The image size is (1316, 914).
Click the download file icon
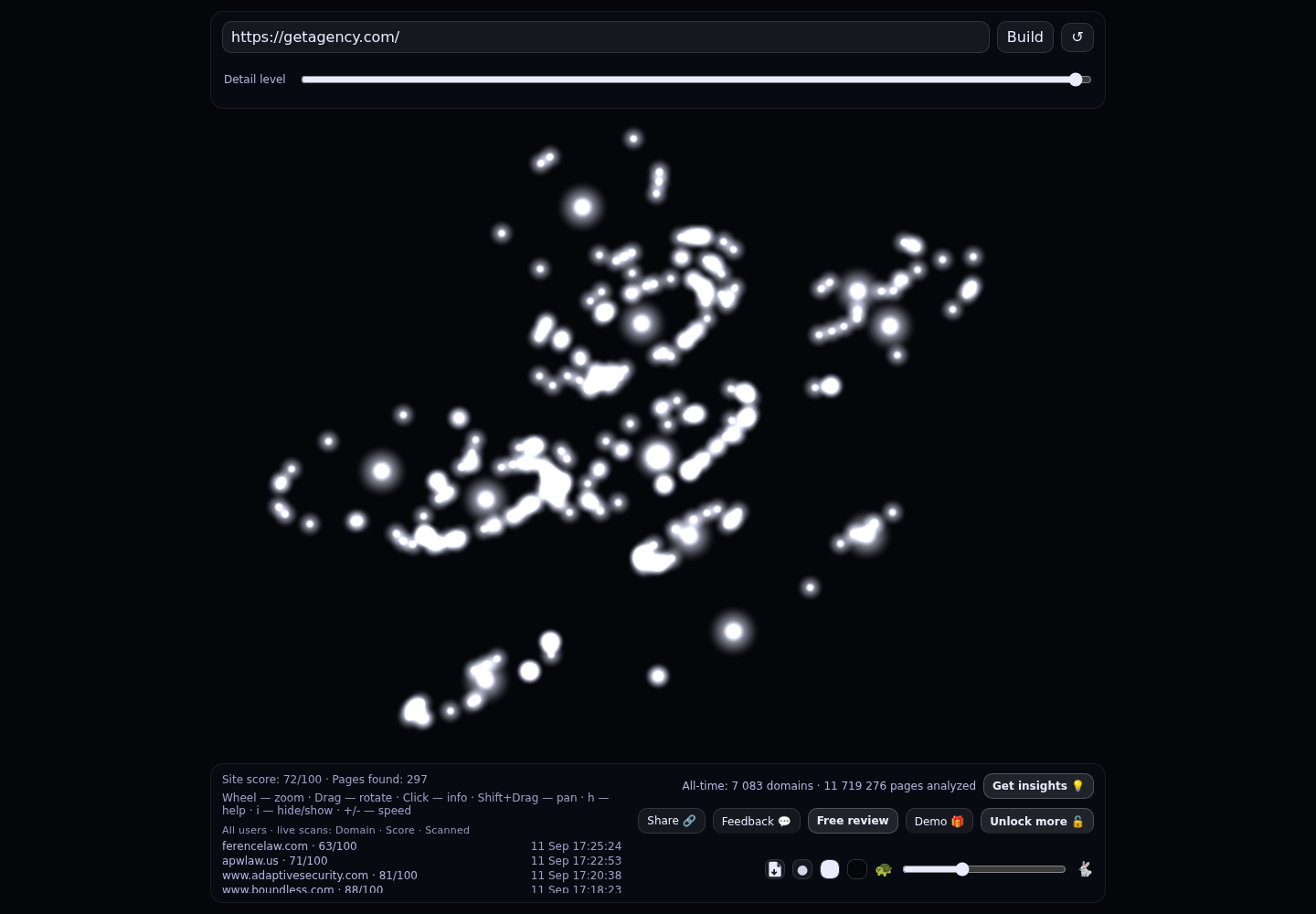[x=775, y=869]
